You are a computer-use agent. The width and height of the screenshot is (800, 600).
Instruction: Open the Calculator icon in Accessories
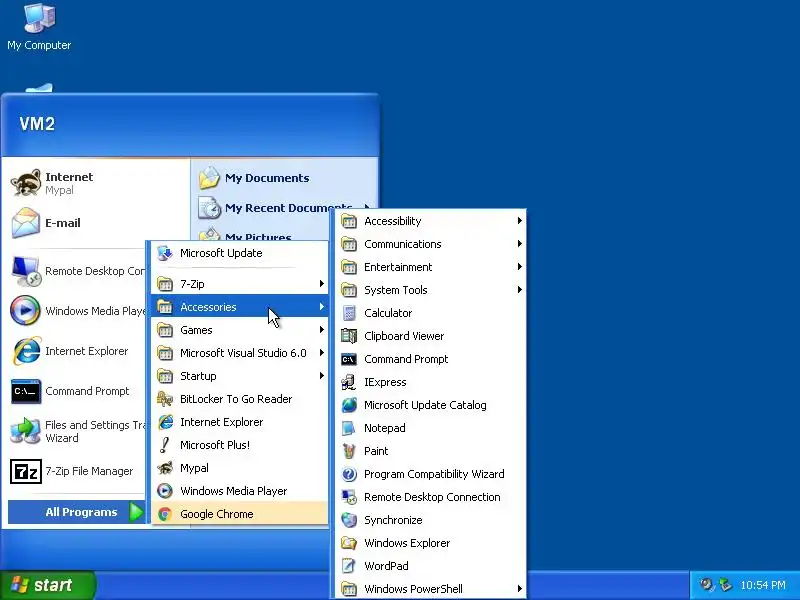349,313
